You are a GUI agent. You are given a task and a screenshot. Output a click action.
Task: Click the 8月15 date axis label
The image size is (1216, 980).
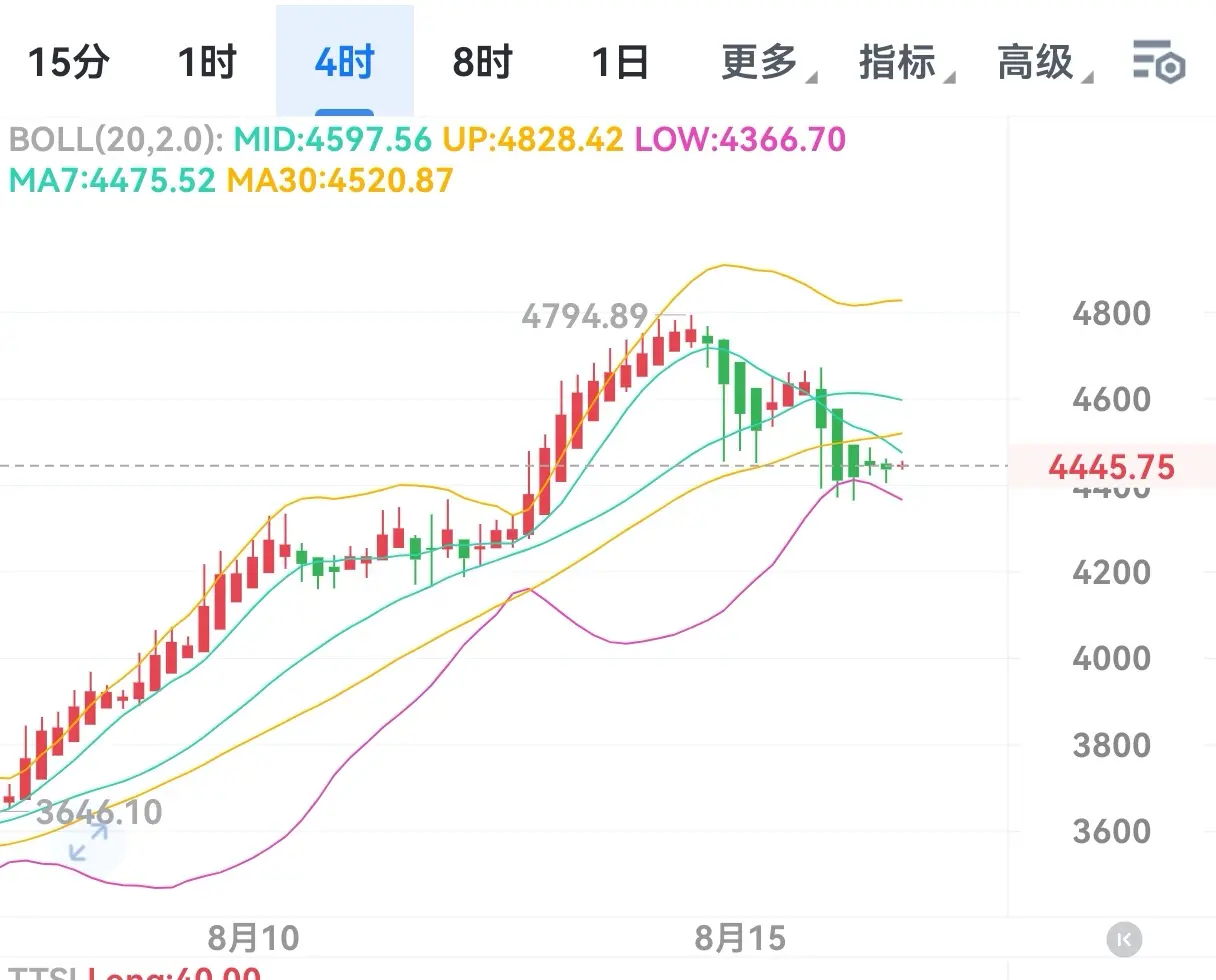click(741, 939)
